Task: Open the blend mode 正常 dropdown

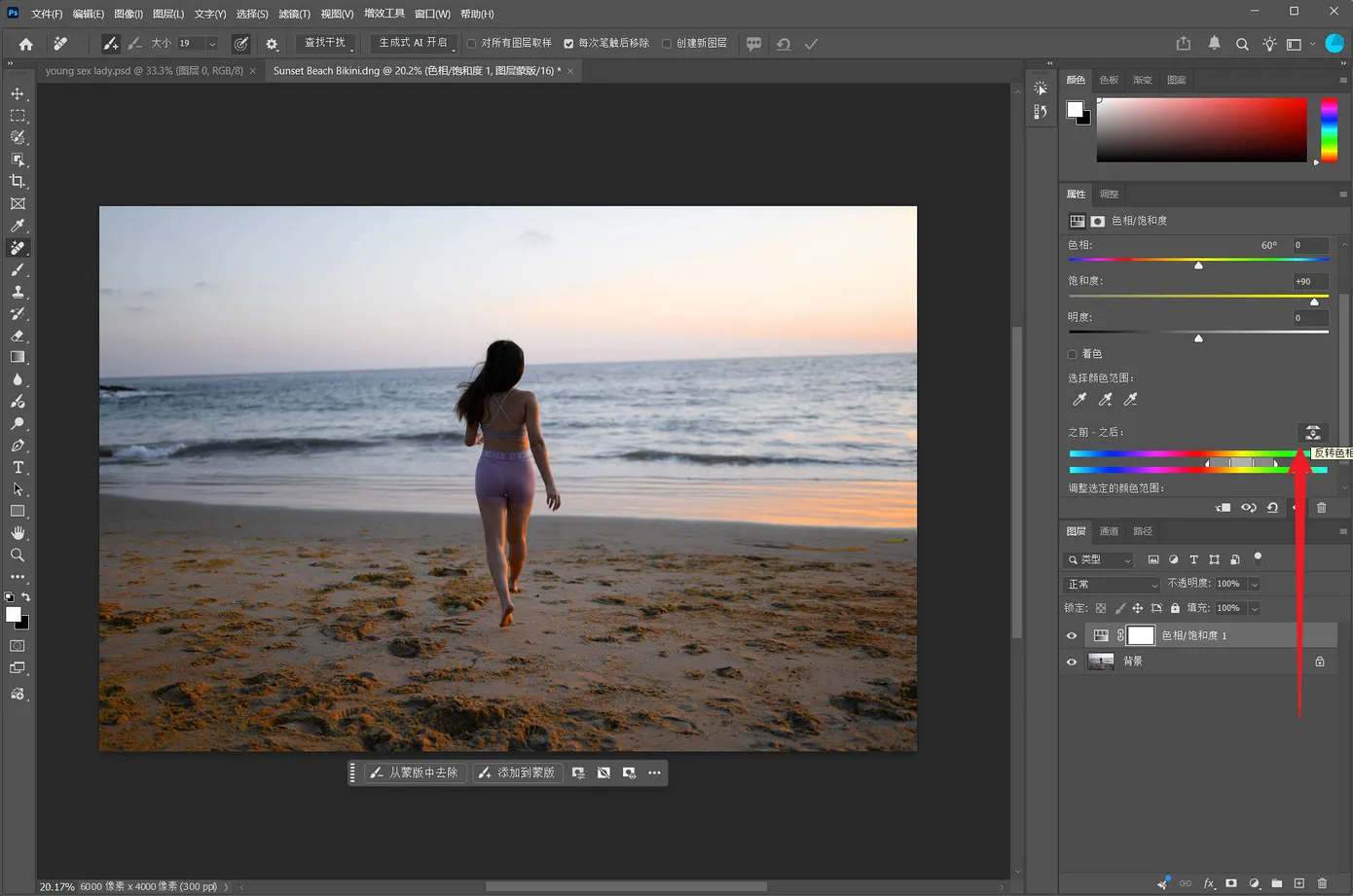Action: [1112, 584]
